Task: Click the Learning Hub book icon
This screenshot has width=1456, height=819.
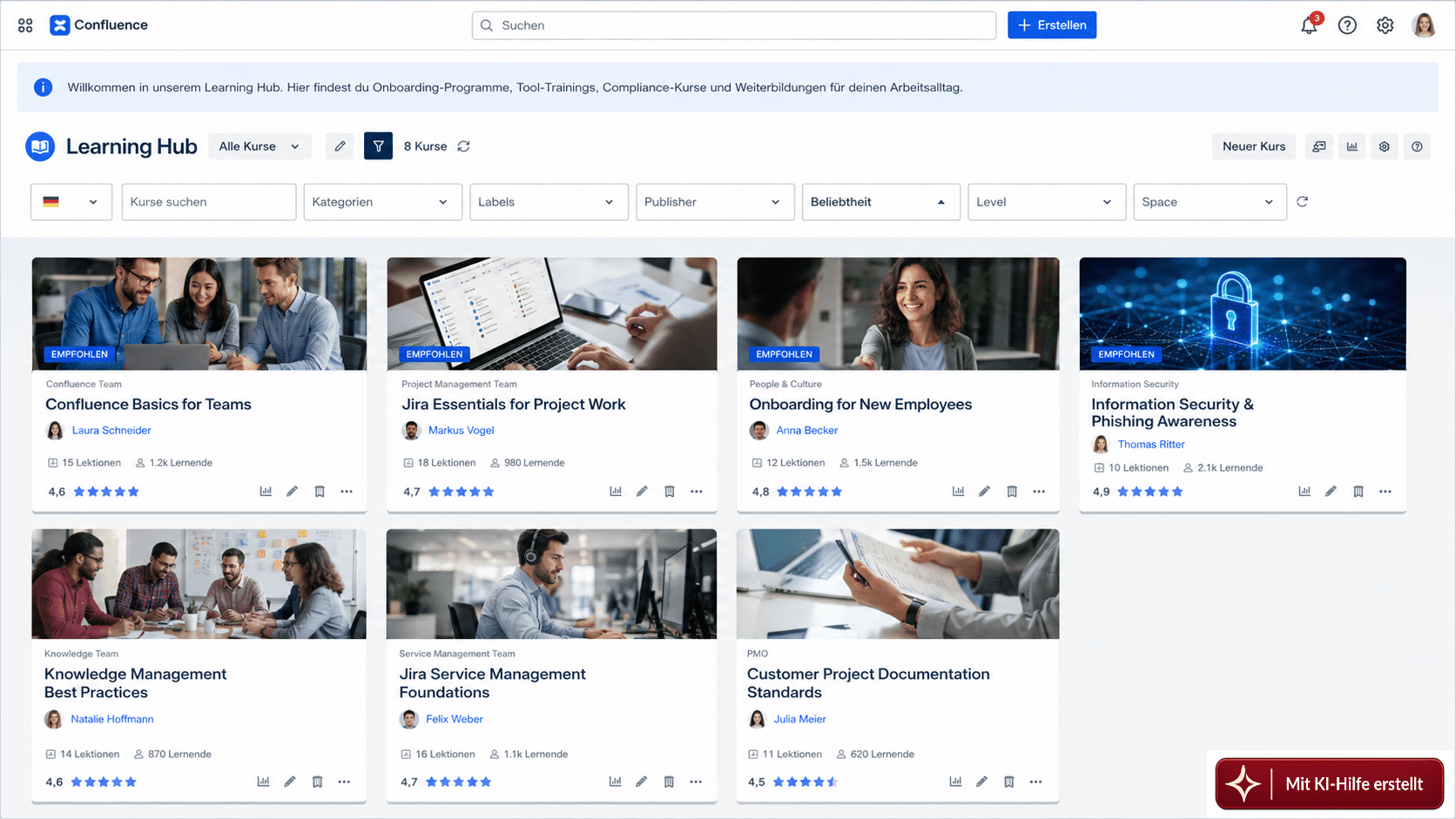Action: click(40, 146)
